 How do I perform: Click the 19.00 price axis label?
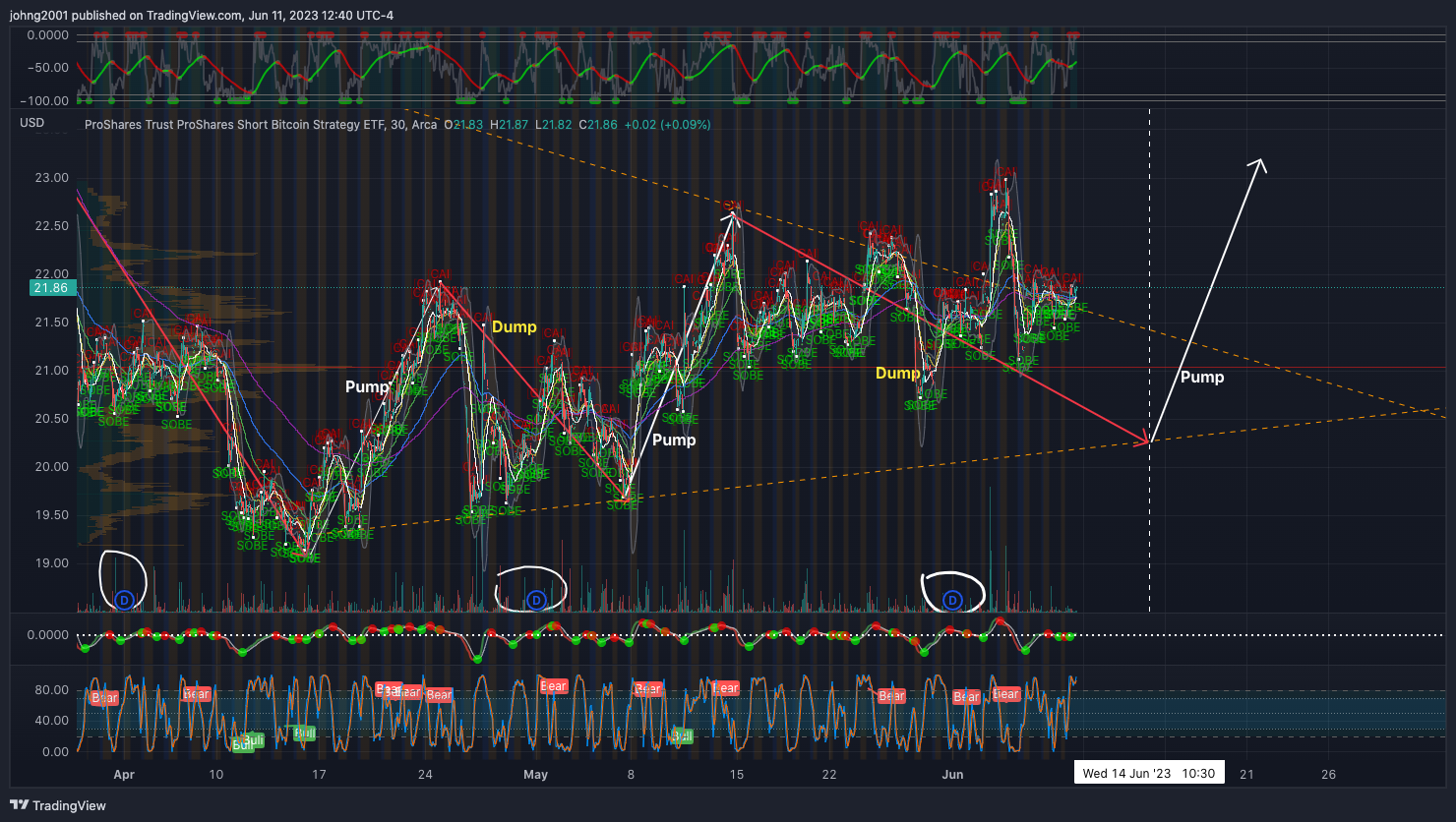(x=52, y=563)
